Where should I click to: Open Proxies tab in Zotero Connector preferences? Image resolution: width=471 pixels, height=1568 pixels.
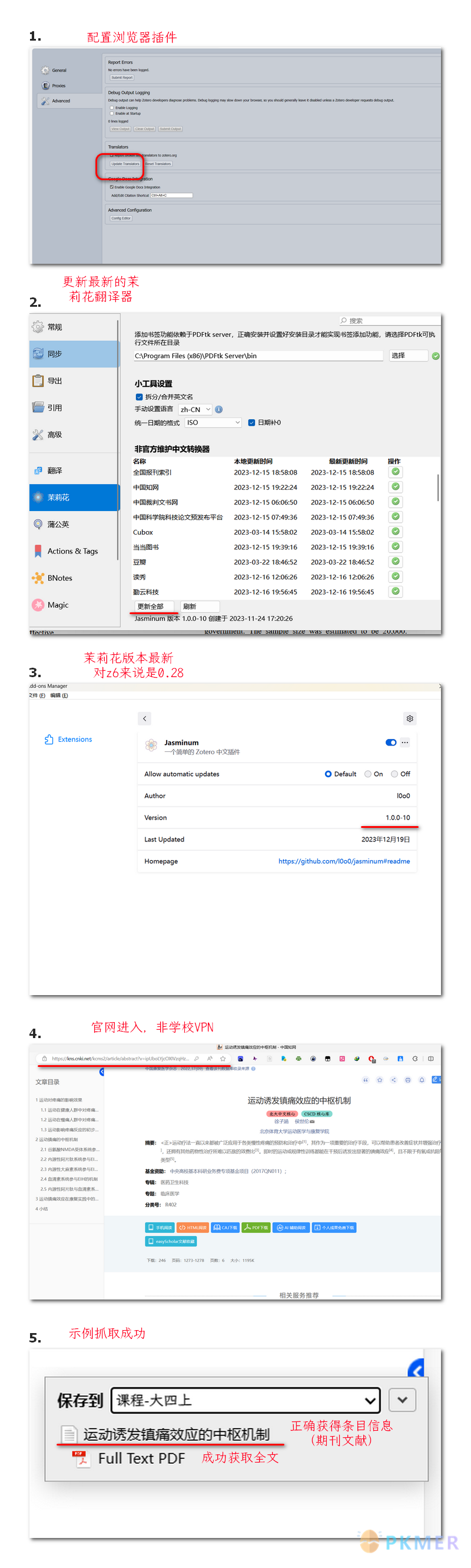(x=54, y=86)
